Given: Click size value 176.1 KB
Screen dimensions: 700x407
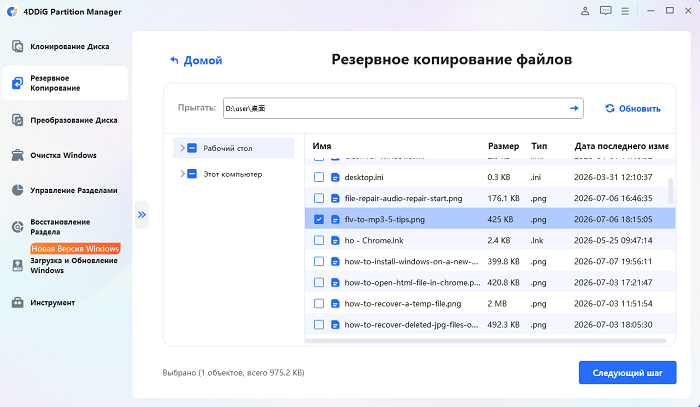Looking at the screenshot, I should [x=504, y=198].
